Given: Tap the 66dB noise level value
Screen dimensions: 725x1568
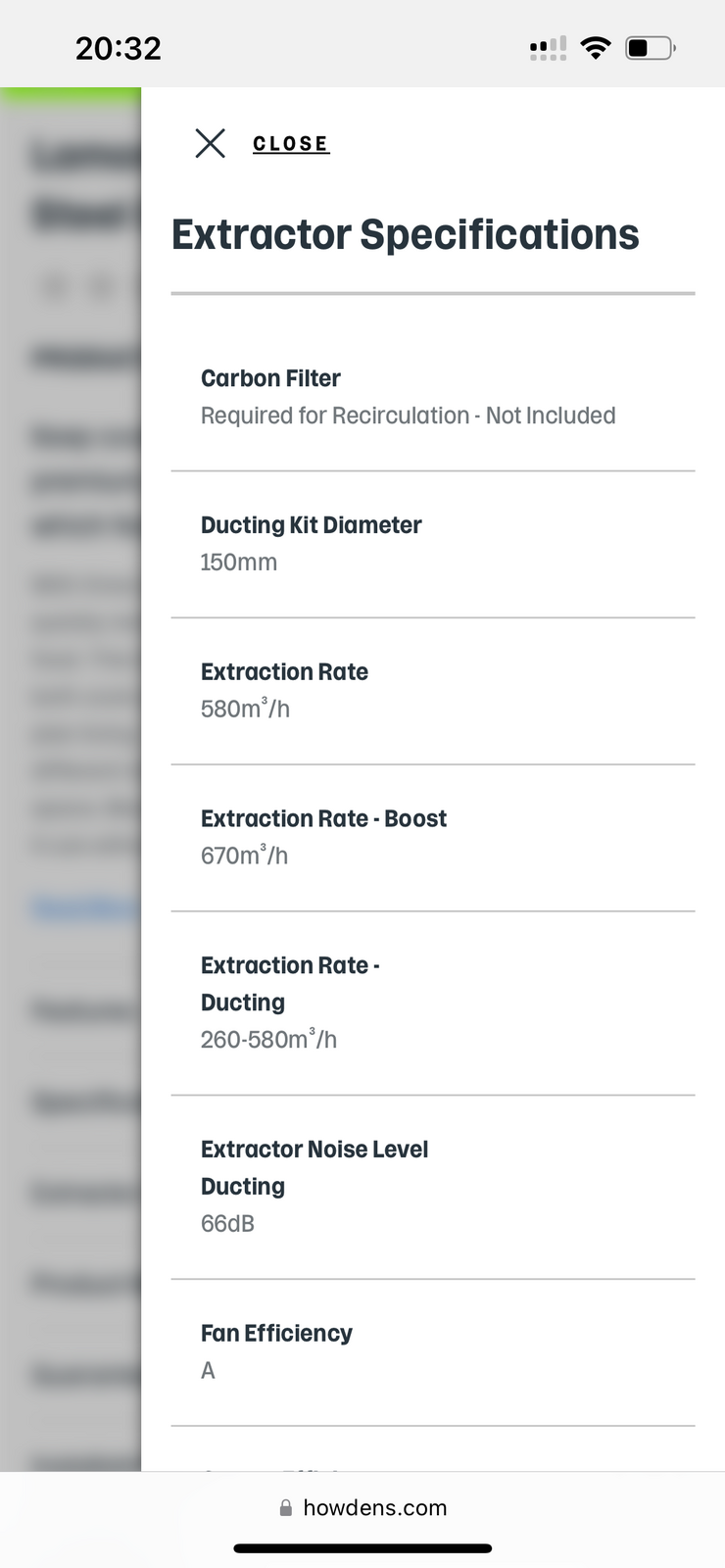Looking at the screenshot, I should click(227, 1224).
